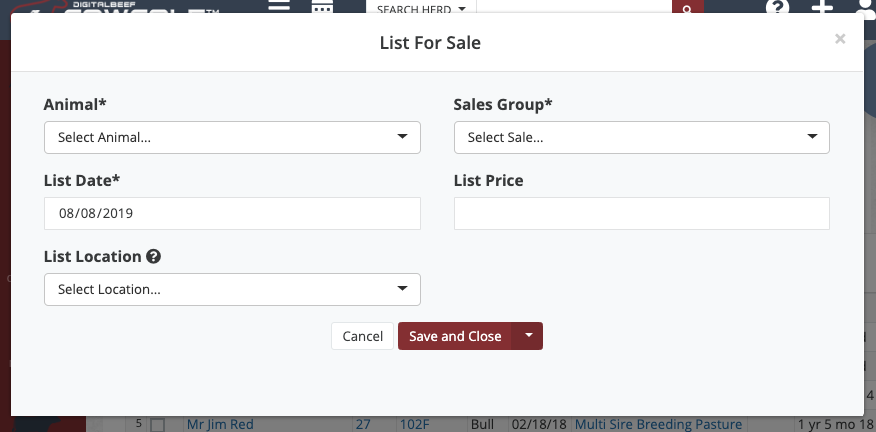
Task: Tick the checkbox for row 5
Action: pyautogui.click(x=157, y=425)
